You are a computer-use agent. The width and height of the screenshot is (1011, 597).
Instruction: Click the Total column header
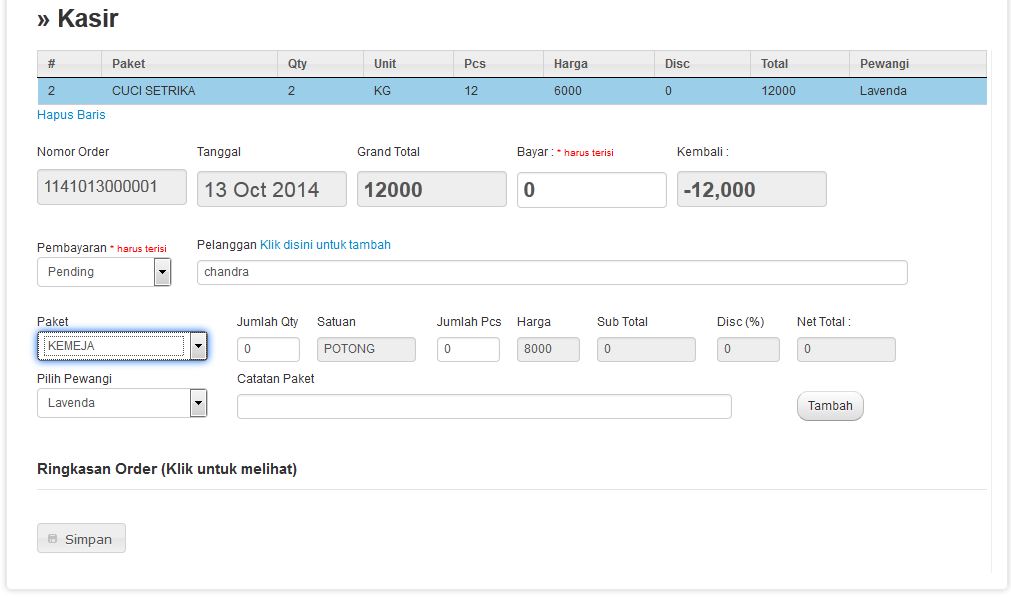click(x=800, y=64)
